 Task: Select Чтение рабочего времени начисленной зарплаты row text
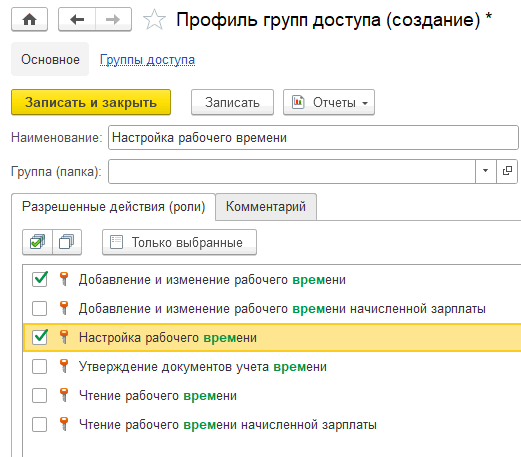coord(228,425)
